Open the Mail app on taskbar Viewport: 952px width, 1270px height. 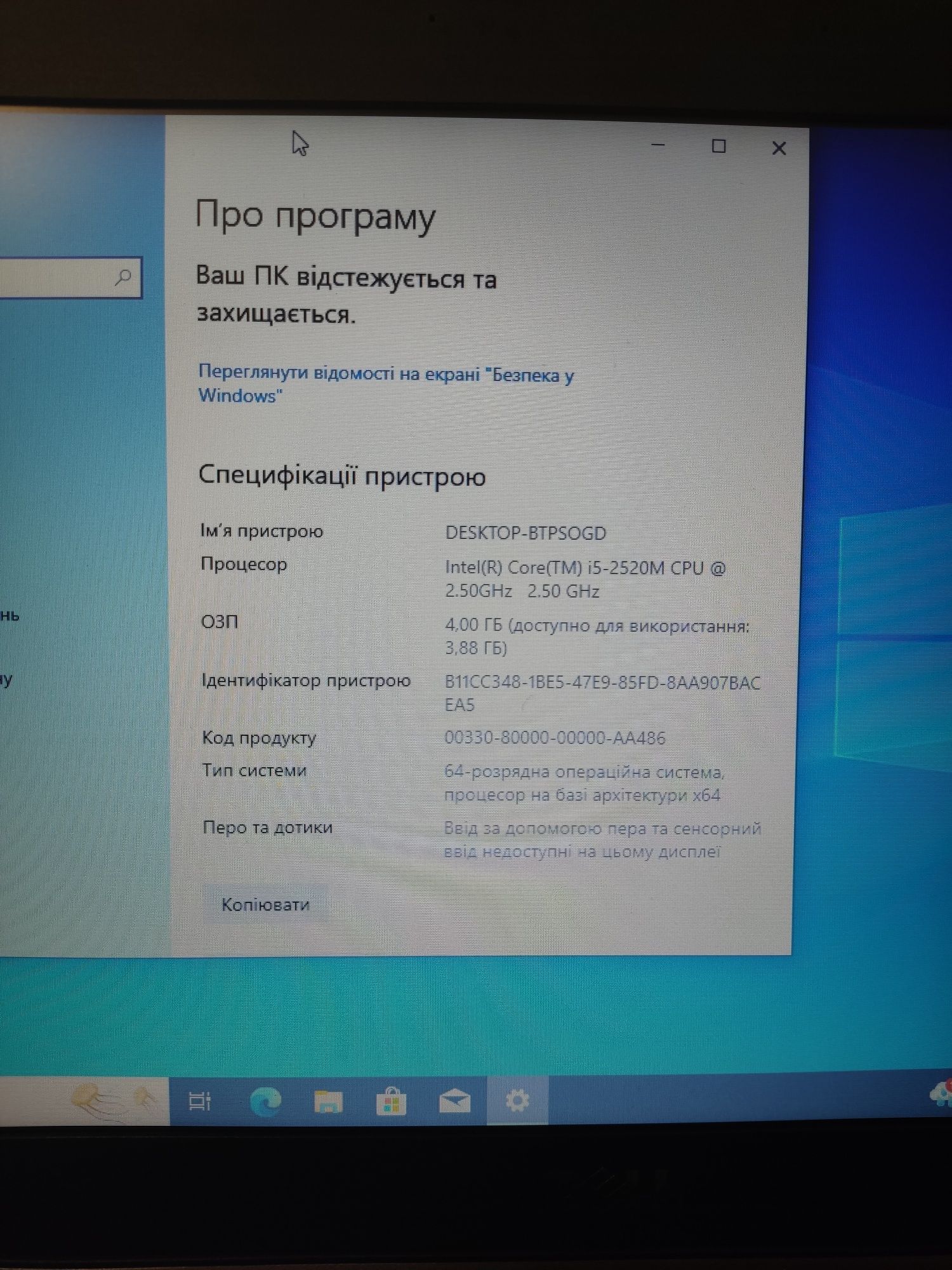point(454,1101)
